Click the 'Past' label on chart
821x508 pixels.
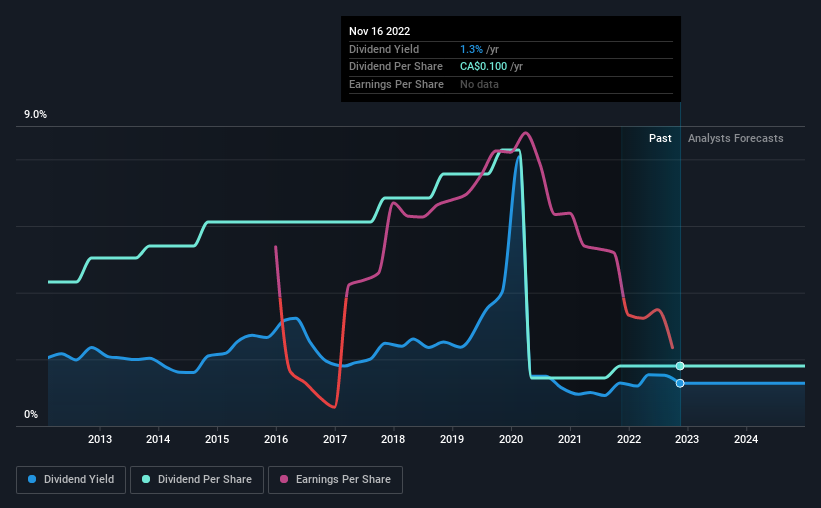click(x=660, y=138)
